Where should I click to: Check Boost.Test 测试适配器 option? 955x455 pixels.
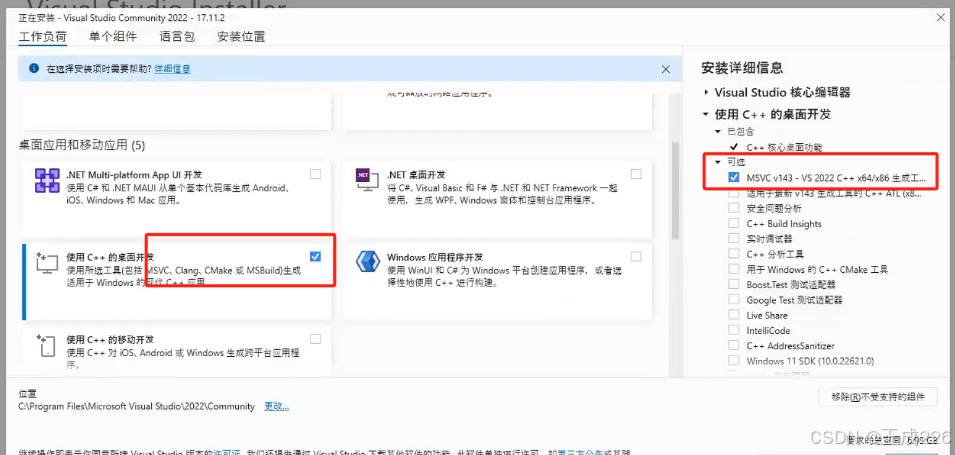(734, 284)
